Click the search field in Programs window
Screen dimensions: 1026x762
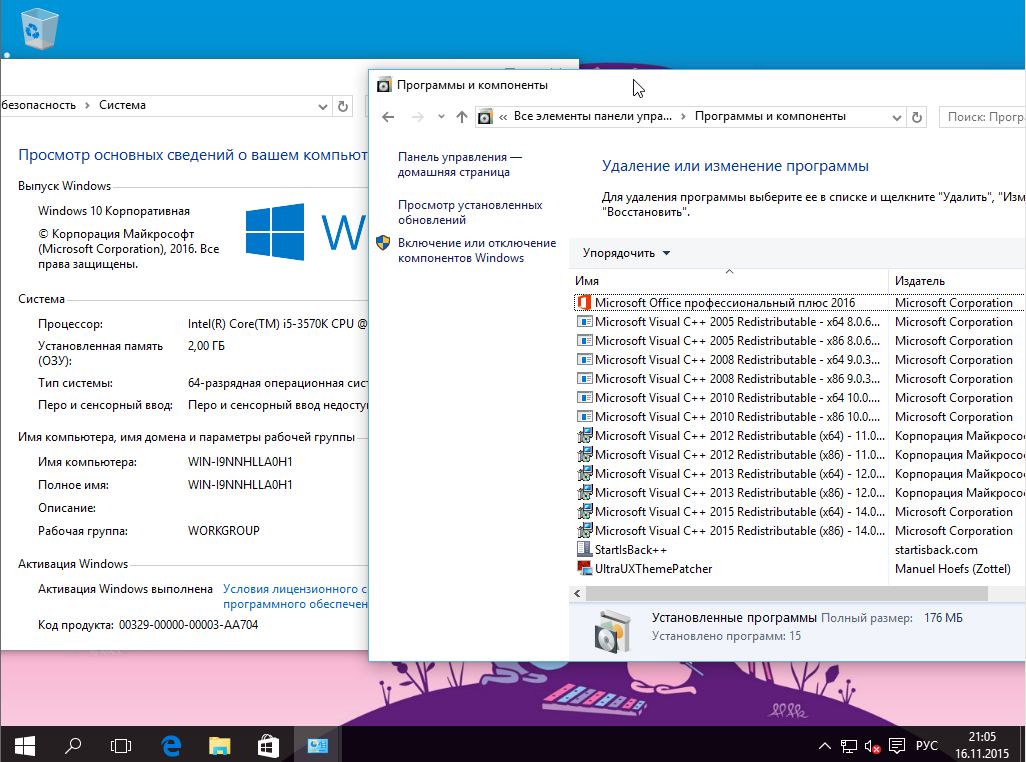pyautogui.click(x=982, y=117)
